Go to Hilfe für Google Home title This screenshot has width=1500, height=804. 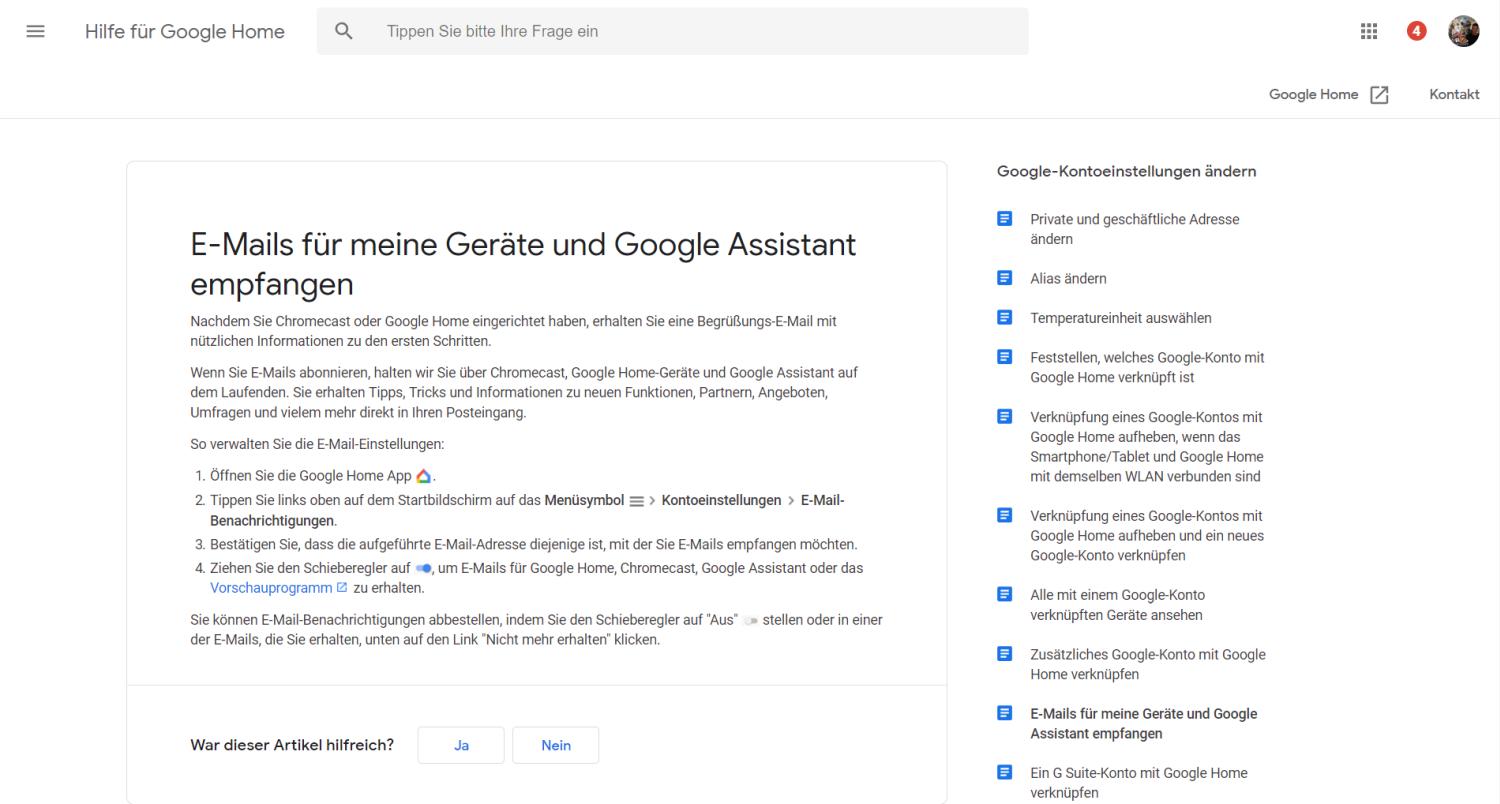coord(185,31)
